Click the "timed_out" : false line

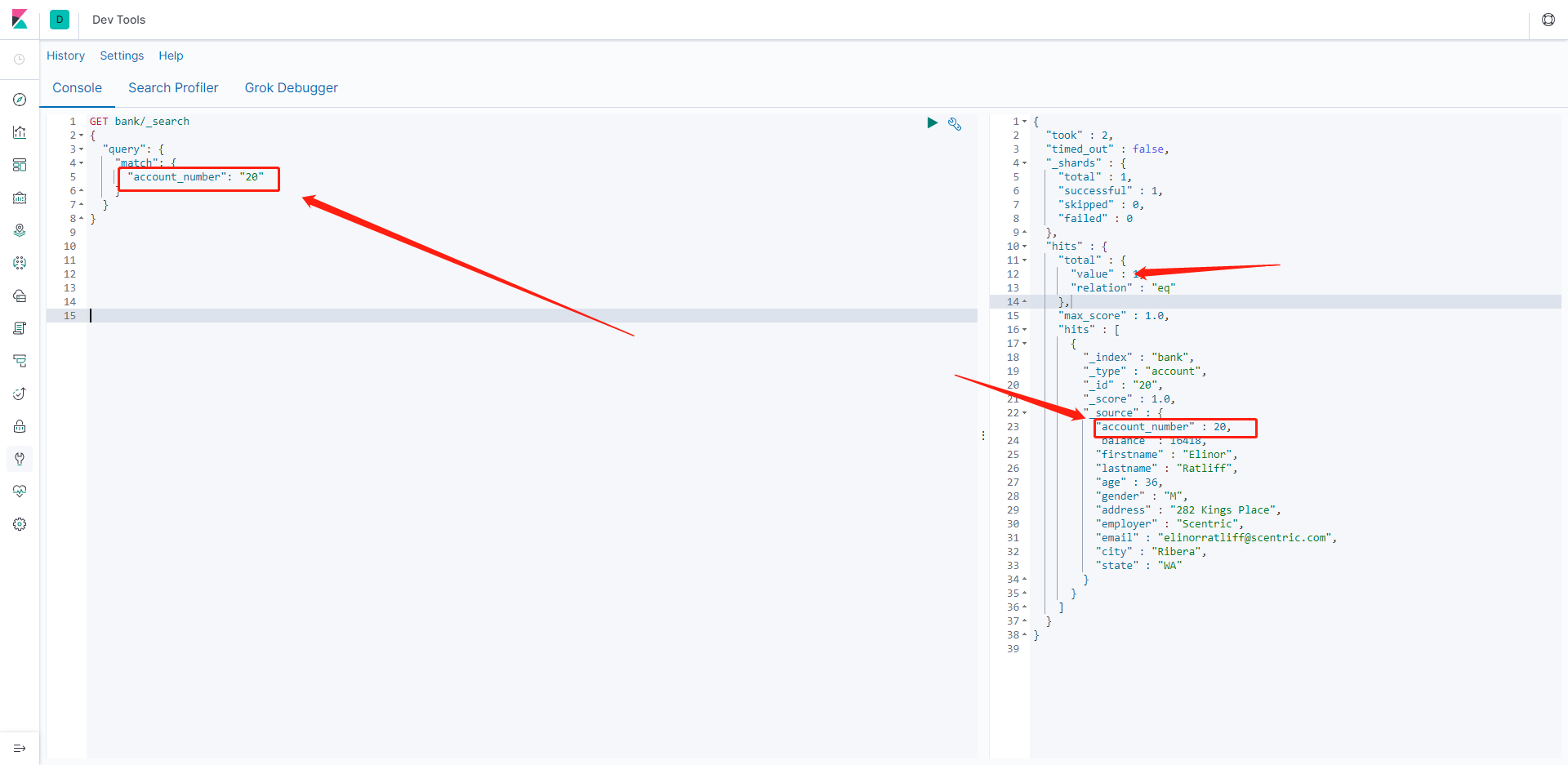point(1107,149)
